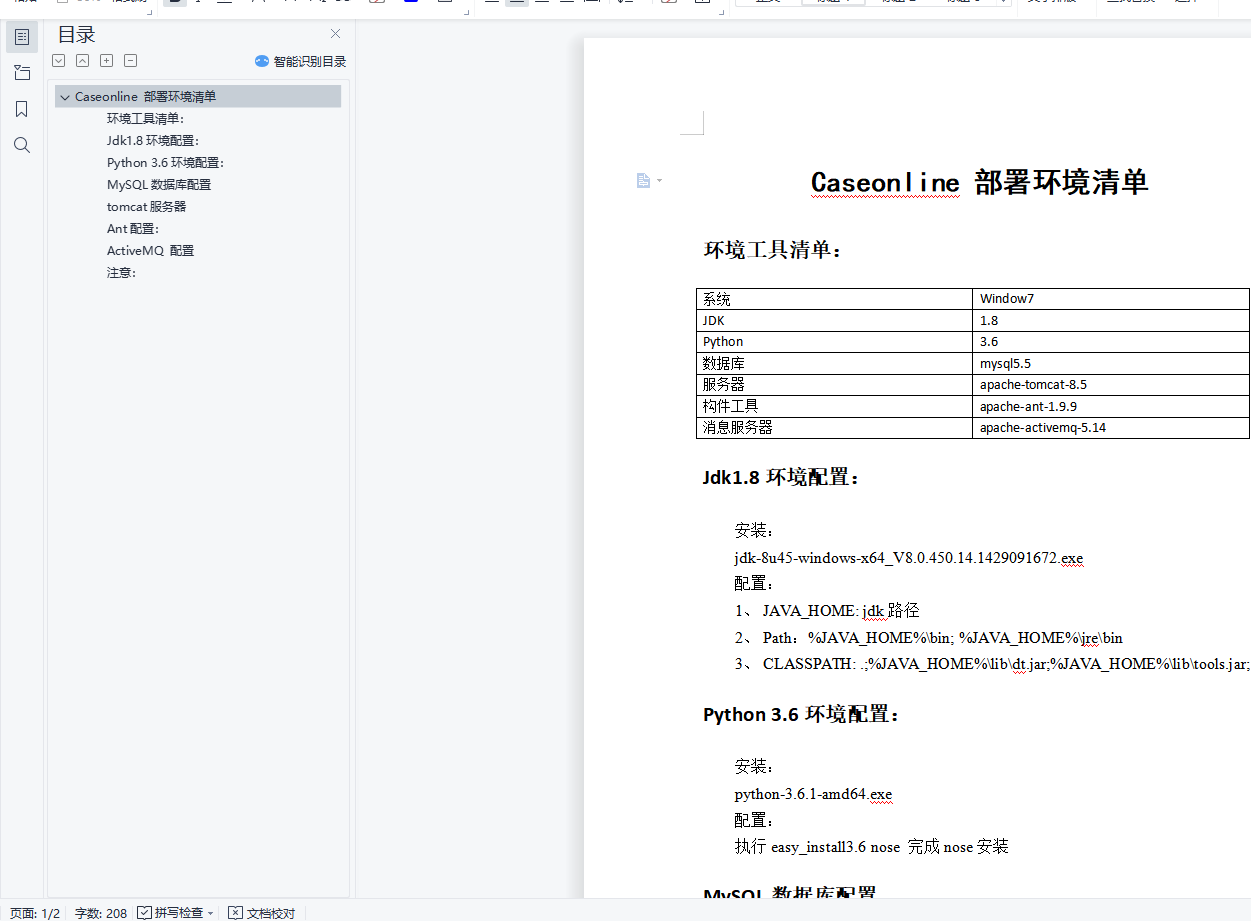The height and width of the screenshot is (921, 1251).
Task: Open the dropdown arrow beside the page icon
Action: 659,181
